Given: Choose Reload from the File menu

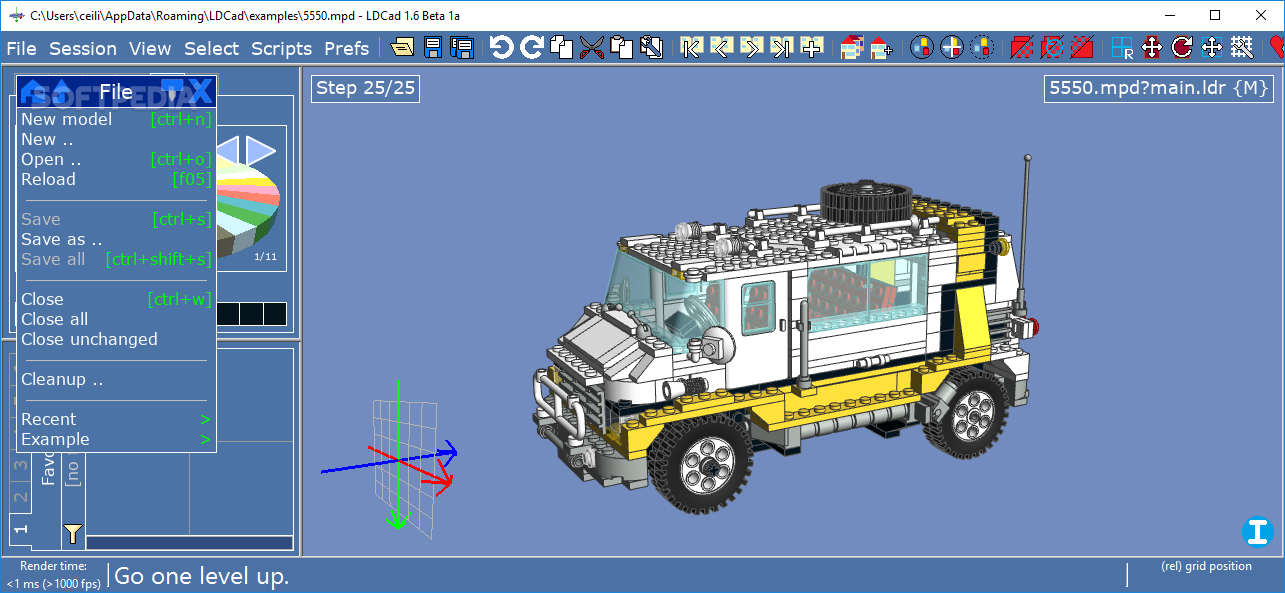Looking at the screenshot, I should tap(116, 179).
